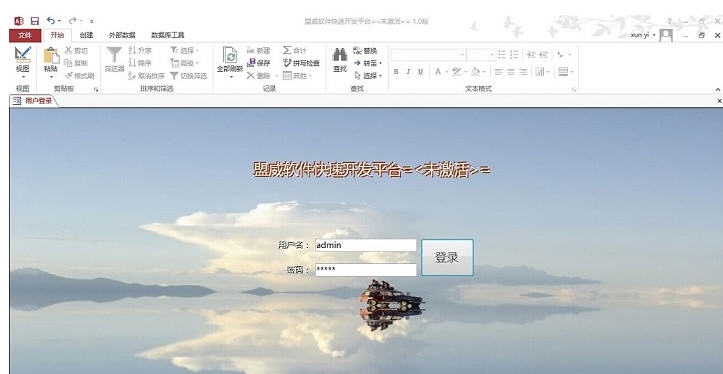Click the 用户名 input field containing admin
The width and height of the screenshot is (723, 374).
pos(366,245)
